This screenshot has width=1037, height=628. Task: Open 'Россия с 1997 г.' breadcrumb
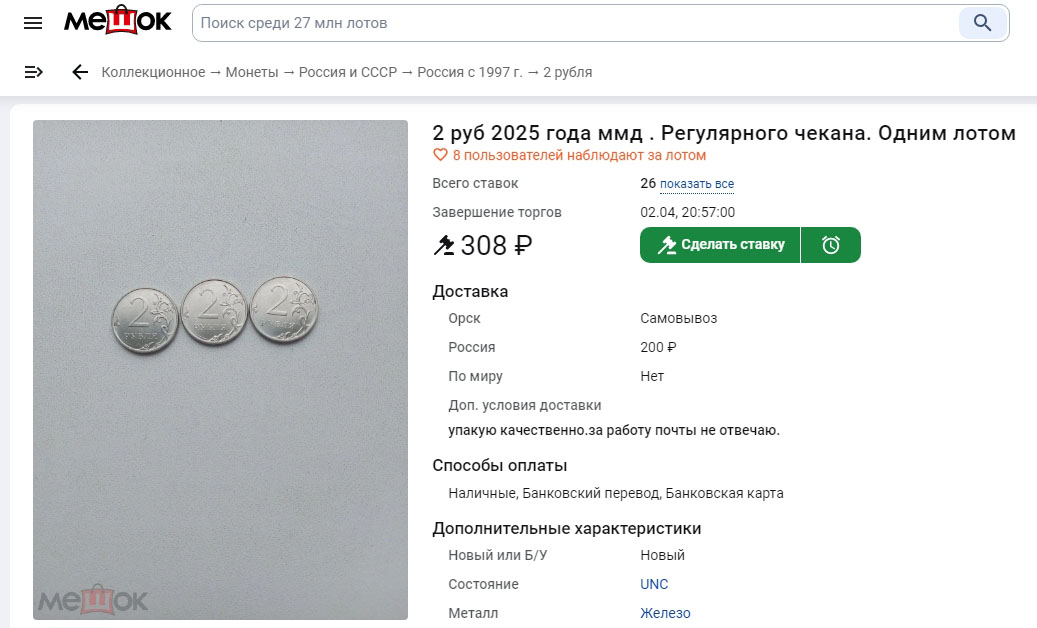470,72
